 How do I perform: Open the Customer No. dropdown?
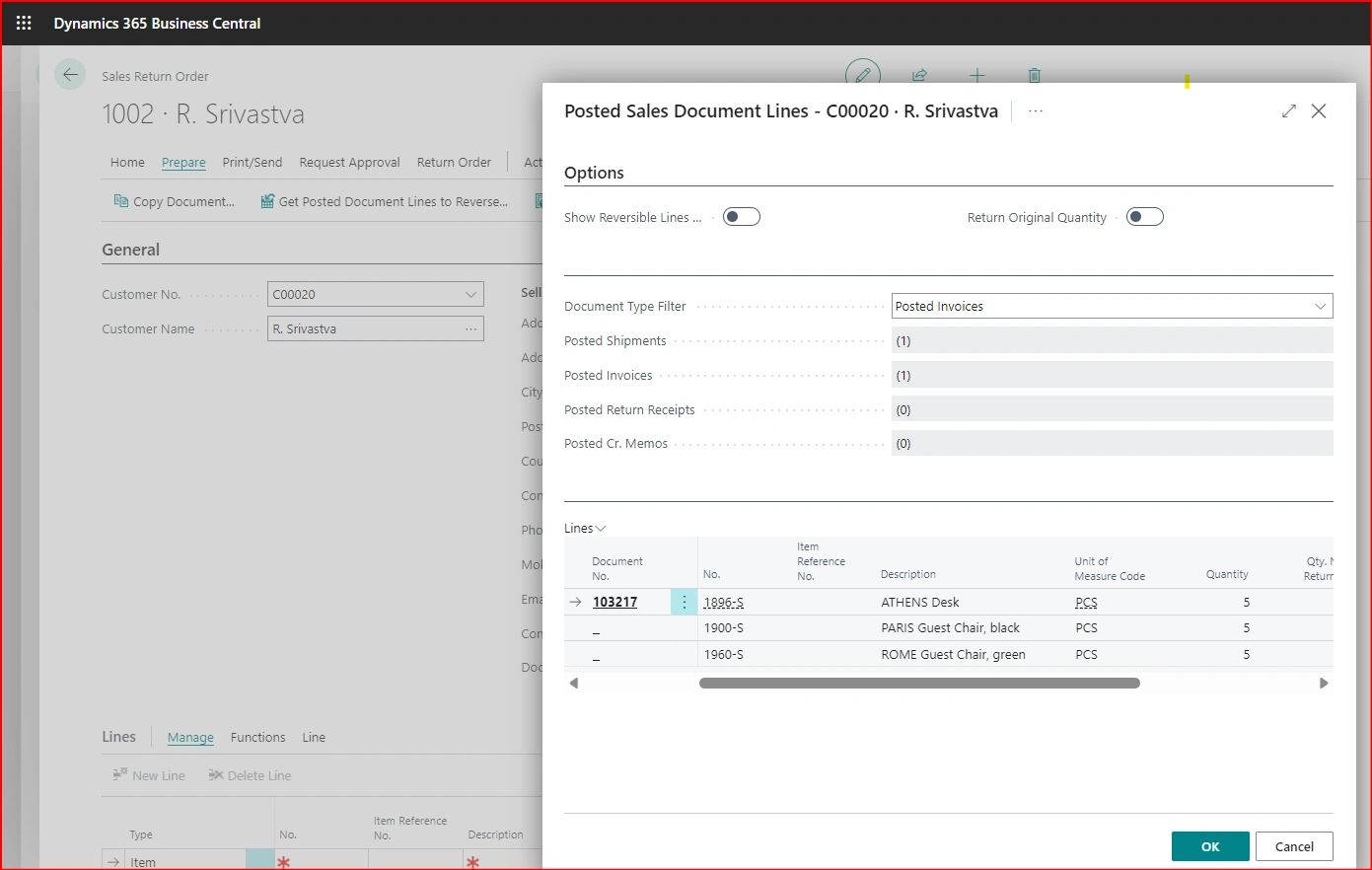471,293
